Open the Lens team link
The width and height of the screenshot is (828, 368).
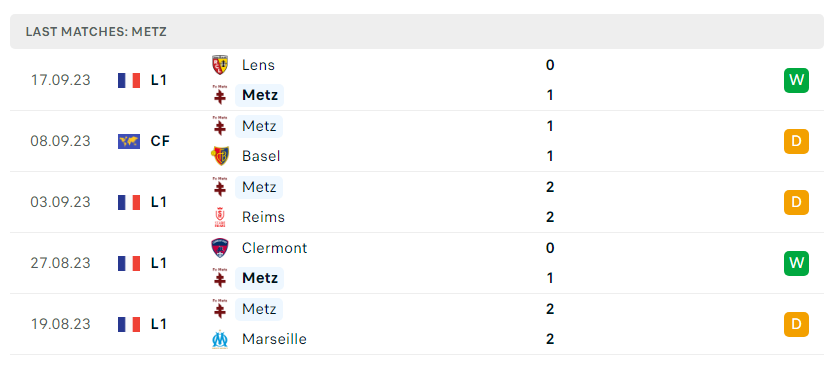(258, 65)
